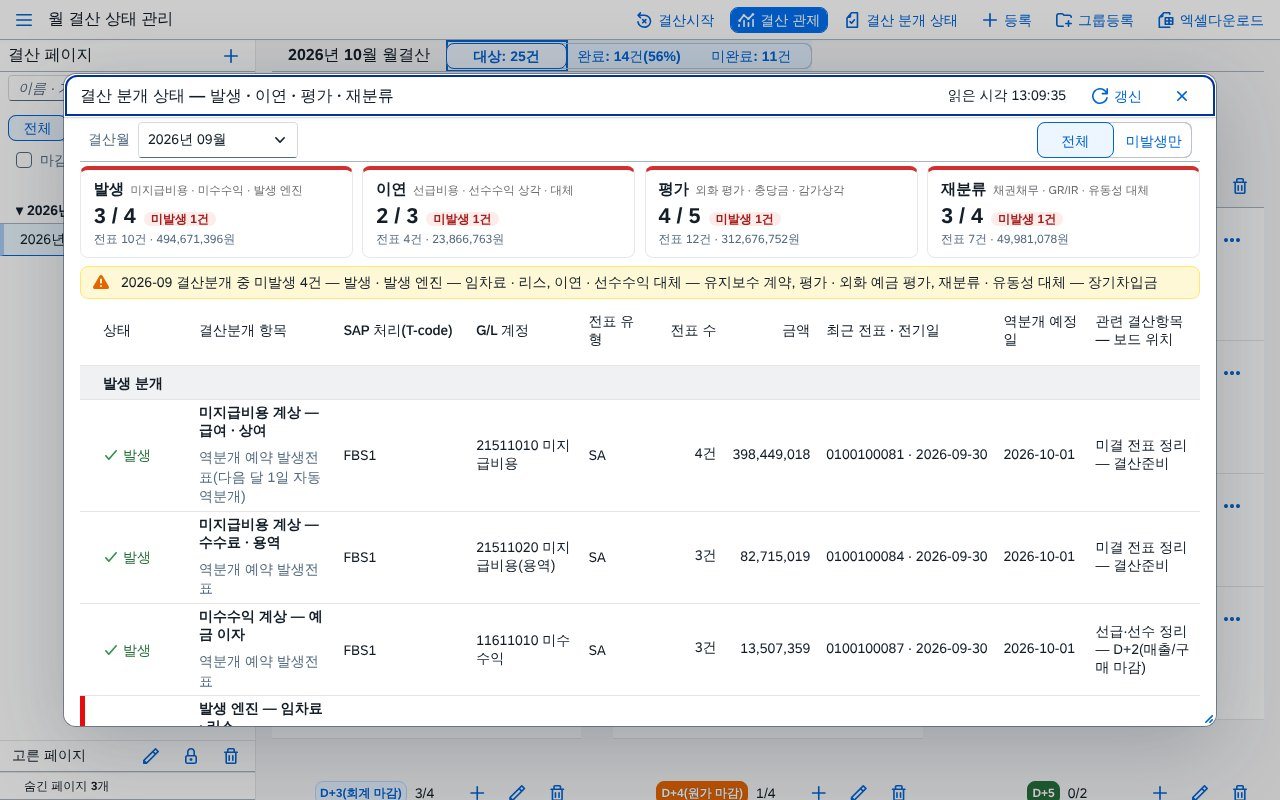Click the 그룹등록 toolbar button

1095,20
